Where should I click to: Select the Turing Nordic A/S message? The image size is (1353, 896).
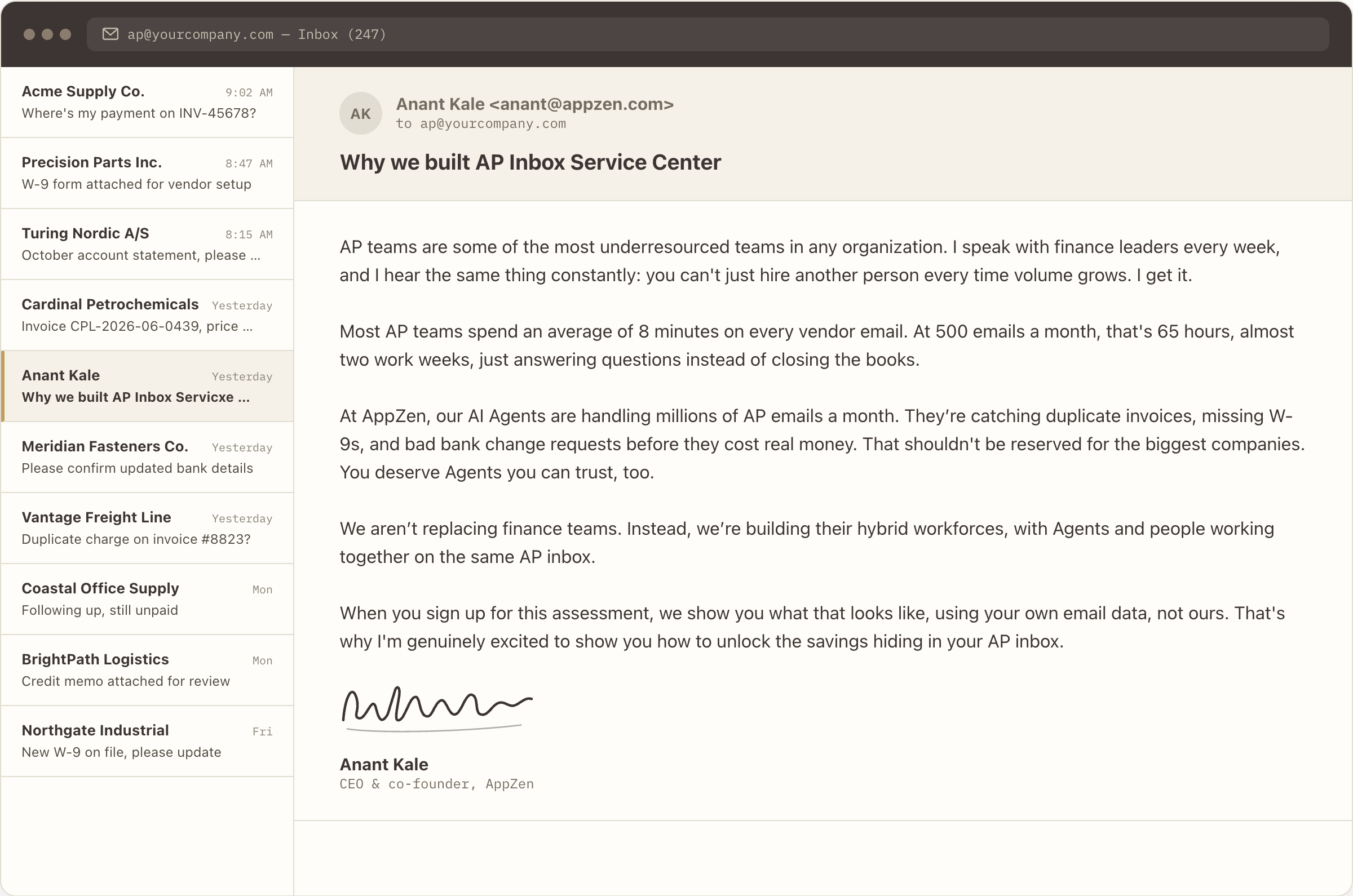pos(148,244)
